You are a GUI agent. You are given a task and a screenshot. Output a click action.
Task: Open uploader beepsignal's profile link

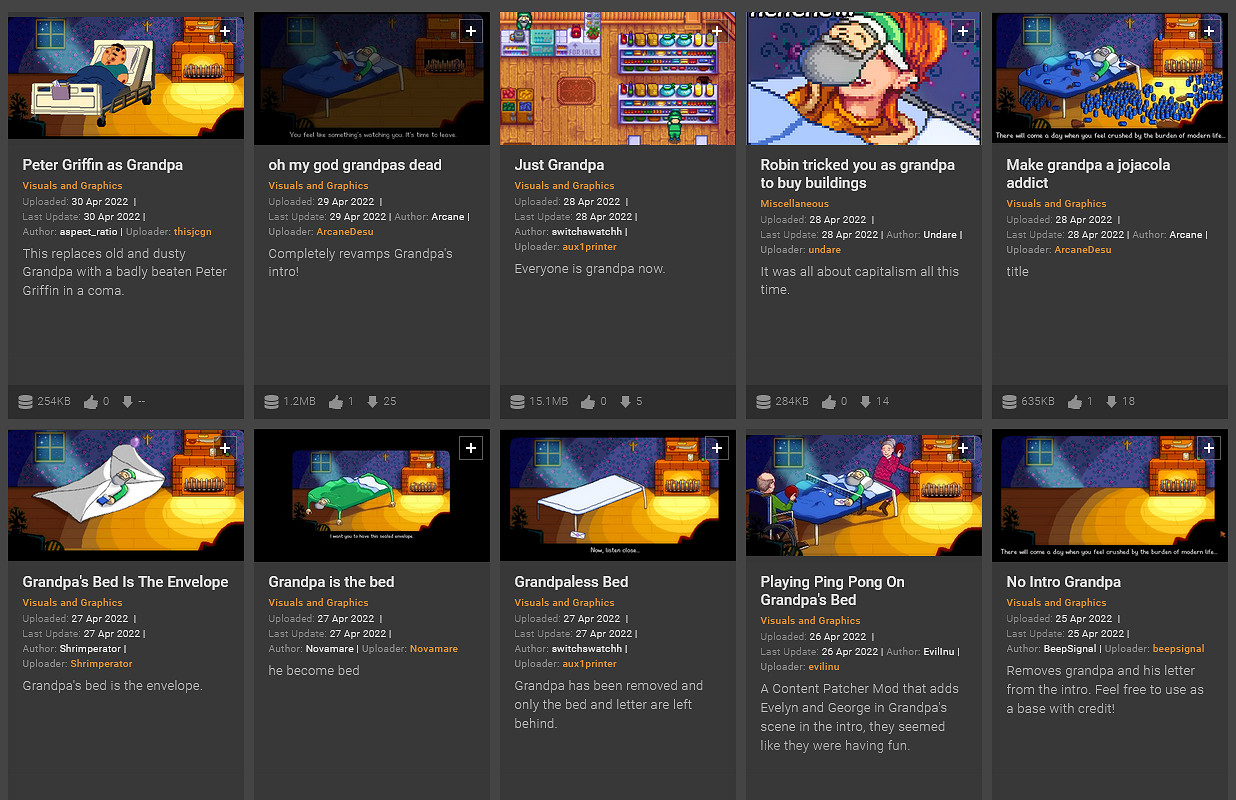(1178, 649)
